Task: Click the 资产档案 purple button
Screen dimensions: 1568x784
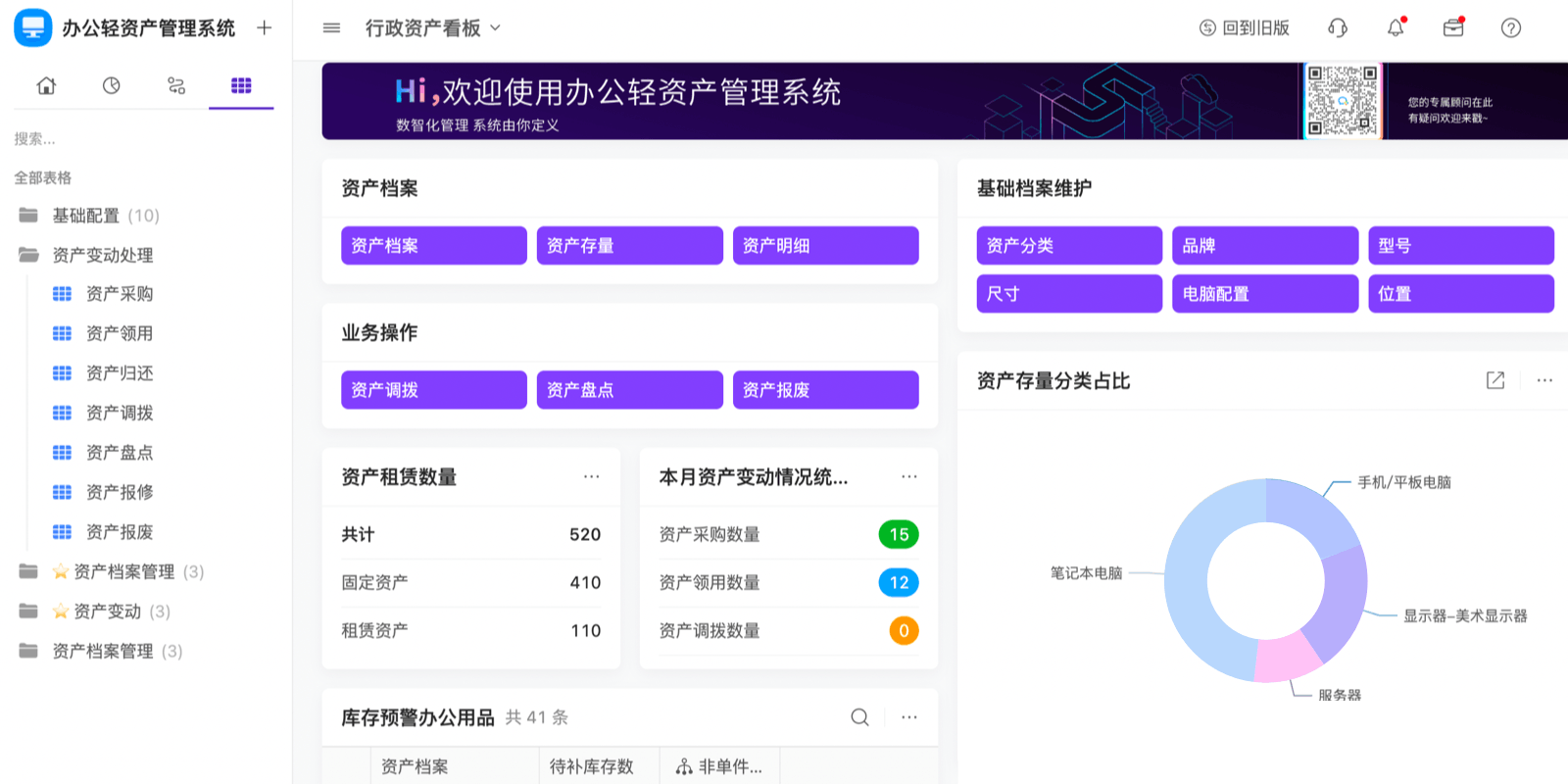Action: click(x=433, y=246)
